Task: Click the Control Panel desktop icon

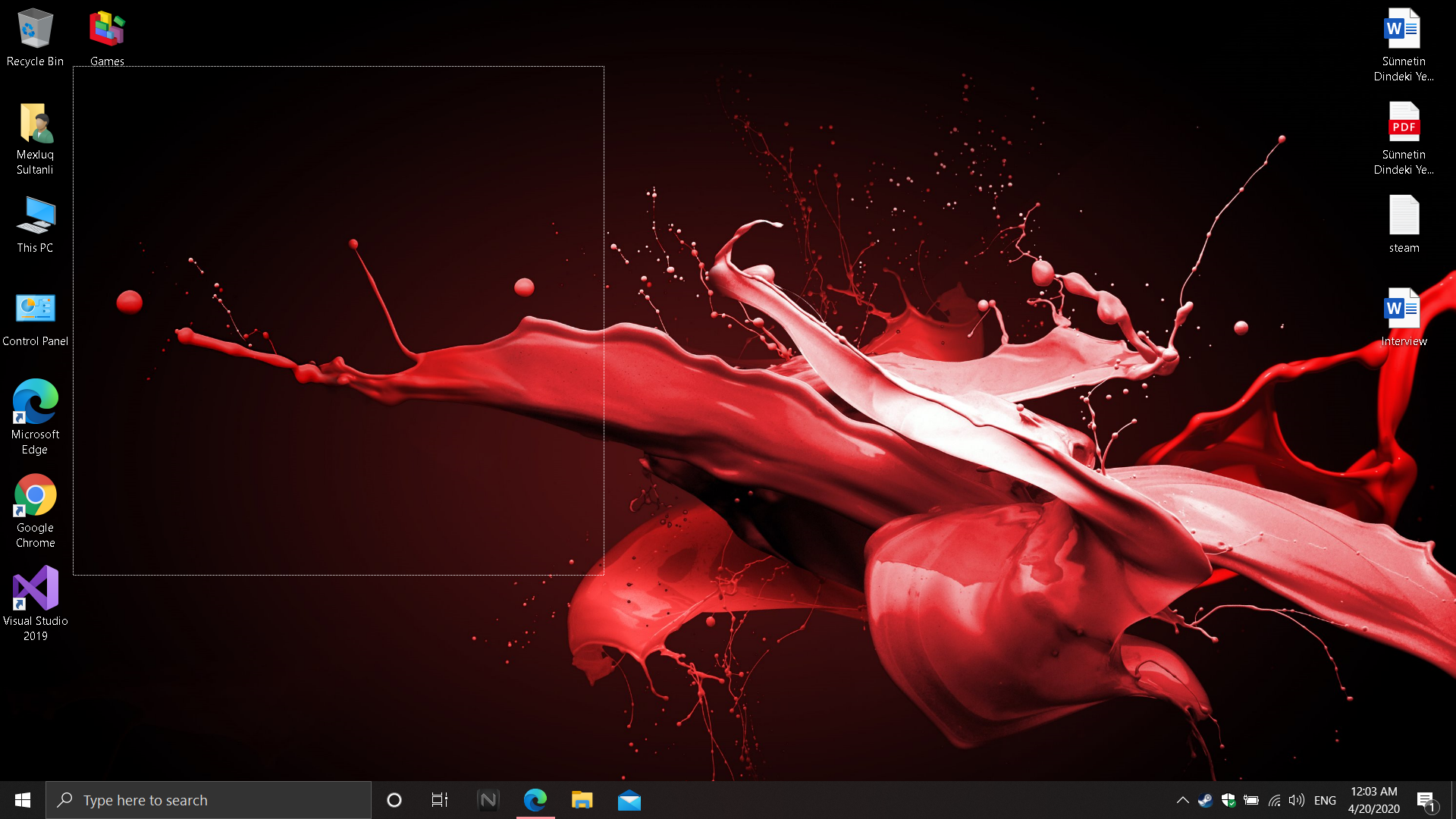Action: (35, 319)
